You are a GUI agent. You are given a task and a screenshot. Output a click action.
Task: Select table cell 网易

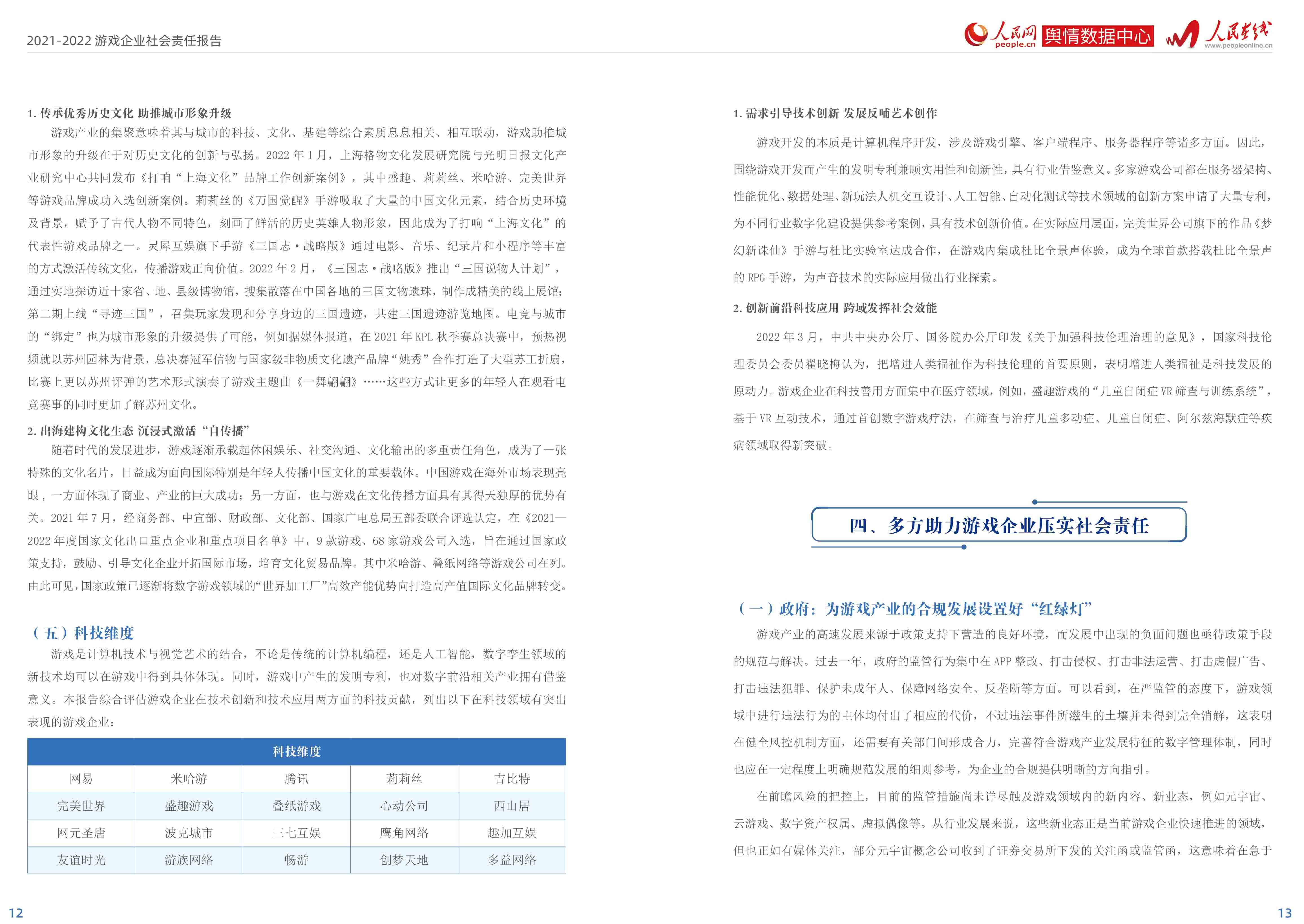tap(81, 779)
